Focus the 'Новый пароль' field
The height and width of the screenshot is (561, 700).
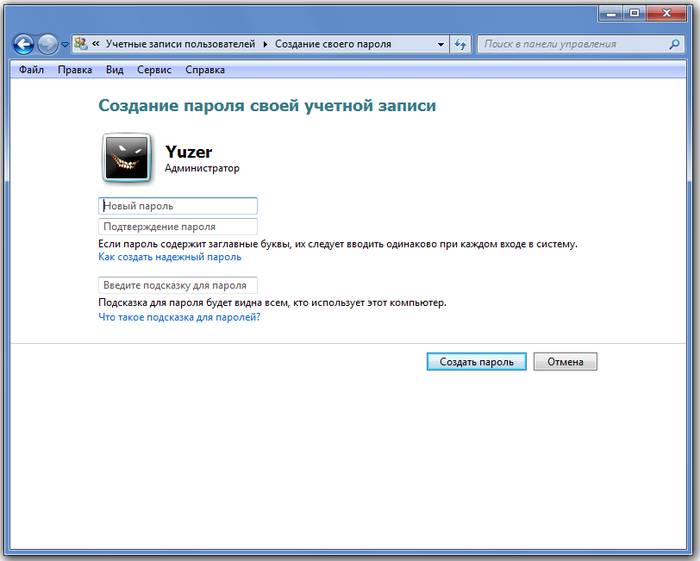pyautogui.click(x=178, y=206)
